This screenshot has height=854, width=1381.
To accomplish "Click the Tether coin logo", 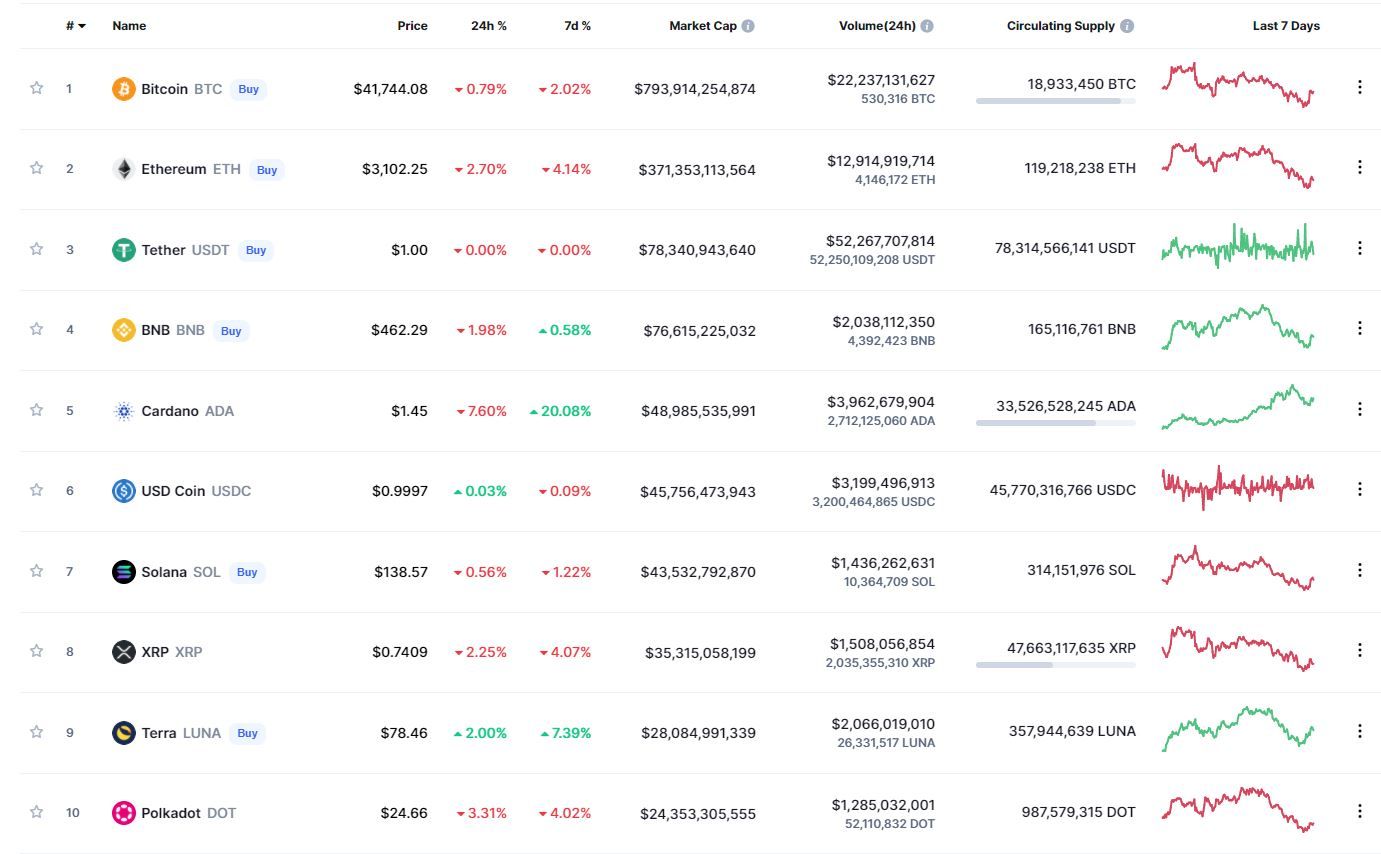I will tap(123, 250).
